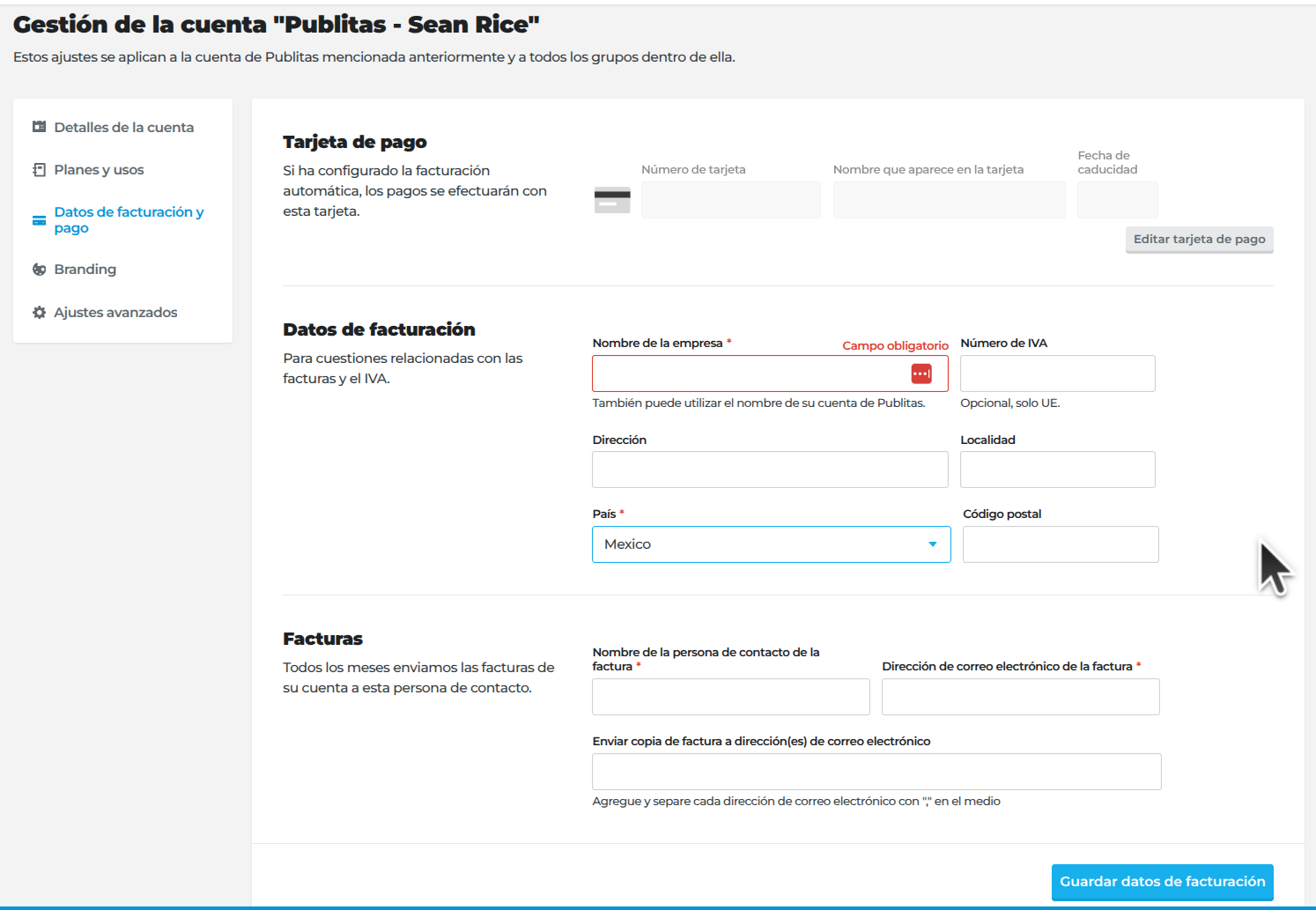Viewport: 1316px width, 910px height.
Task: Select Datos de facturación y pago
Action: click(129, 220)
